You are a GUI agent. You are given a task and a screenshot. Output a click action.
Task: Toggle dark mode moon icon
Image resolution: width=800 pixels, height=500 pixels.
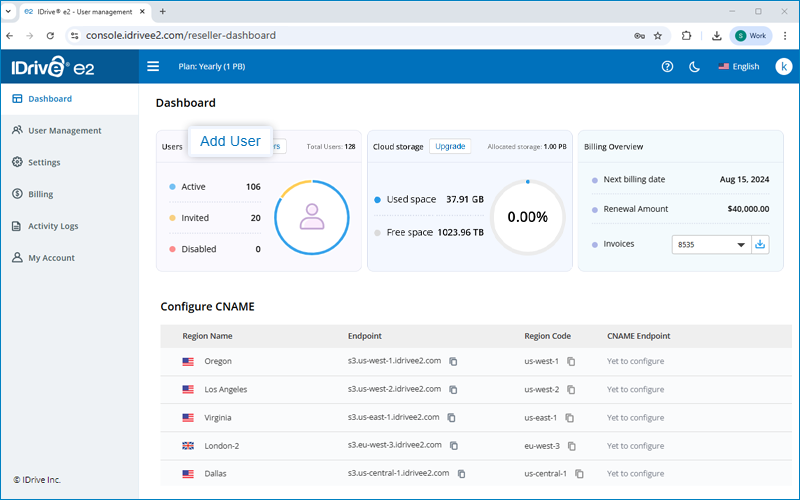tap(694, 67)
